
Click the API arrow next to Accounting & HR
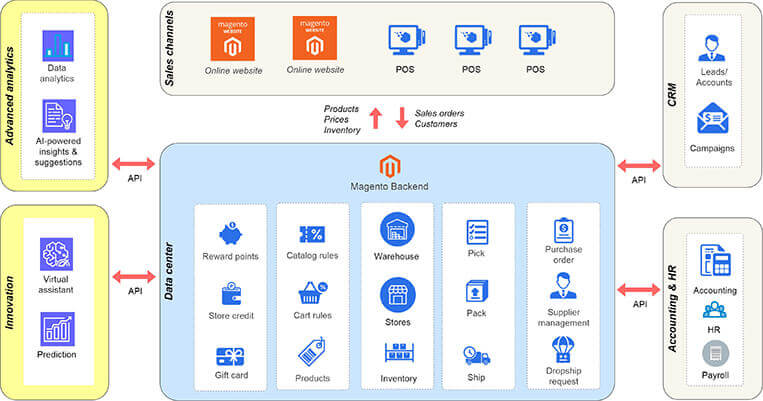(x=639, y=290)
